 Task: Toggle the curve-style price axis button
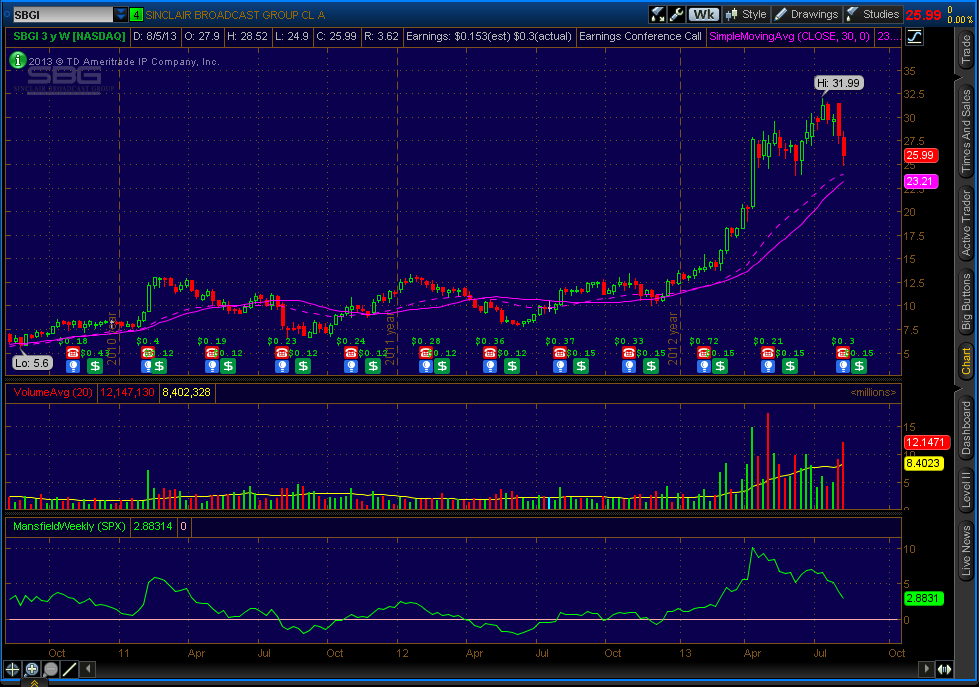coord(914,37)
